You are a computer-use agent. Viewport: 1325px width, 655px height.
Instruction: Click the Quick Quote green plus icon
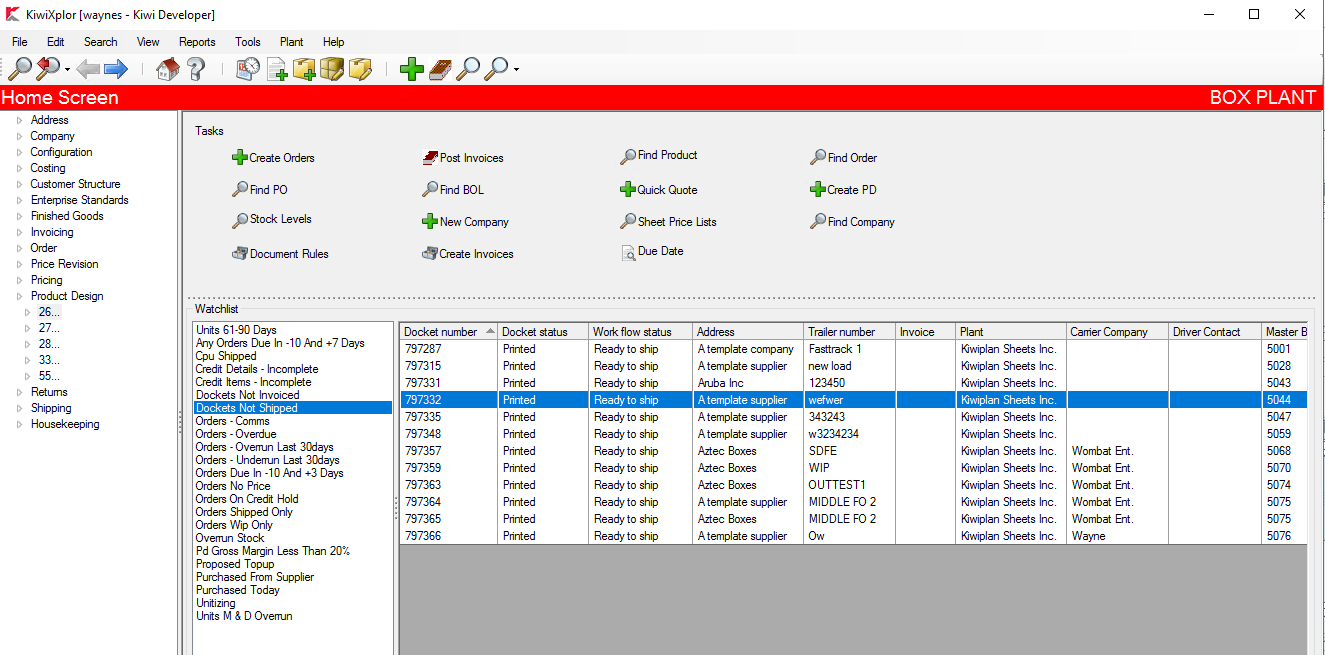pos(628,190)
